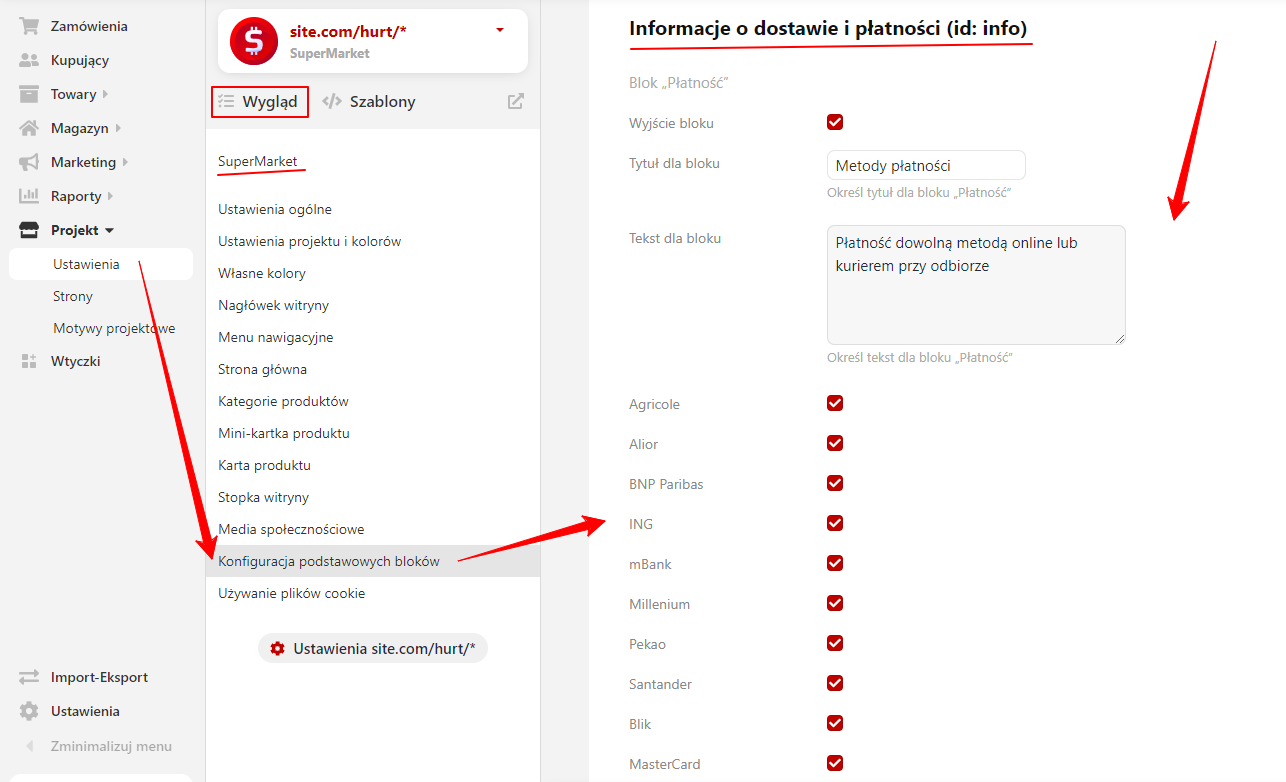Open Własne kolory section

pos(262,273)
